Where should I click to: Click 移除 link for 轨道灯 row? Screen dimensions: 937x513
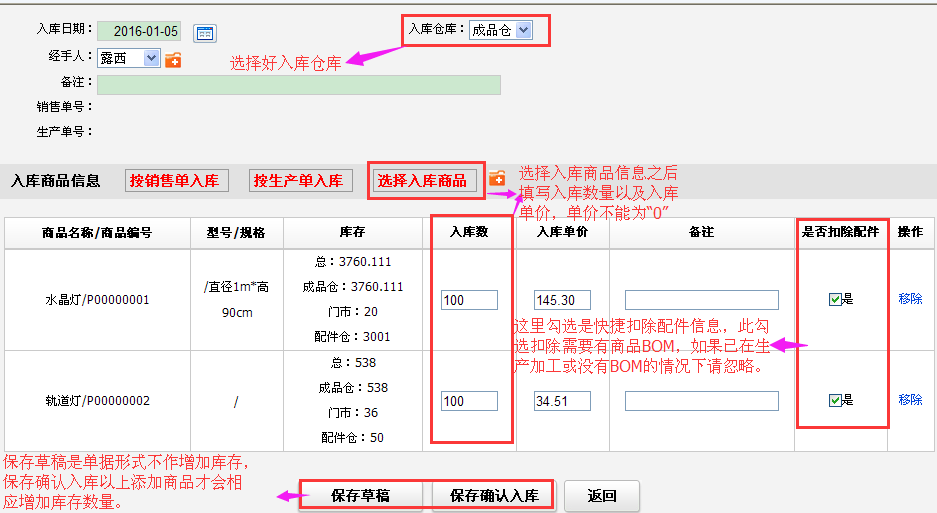point(910,400)
